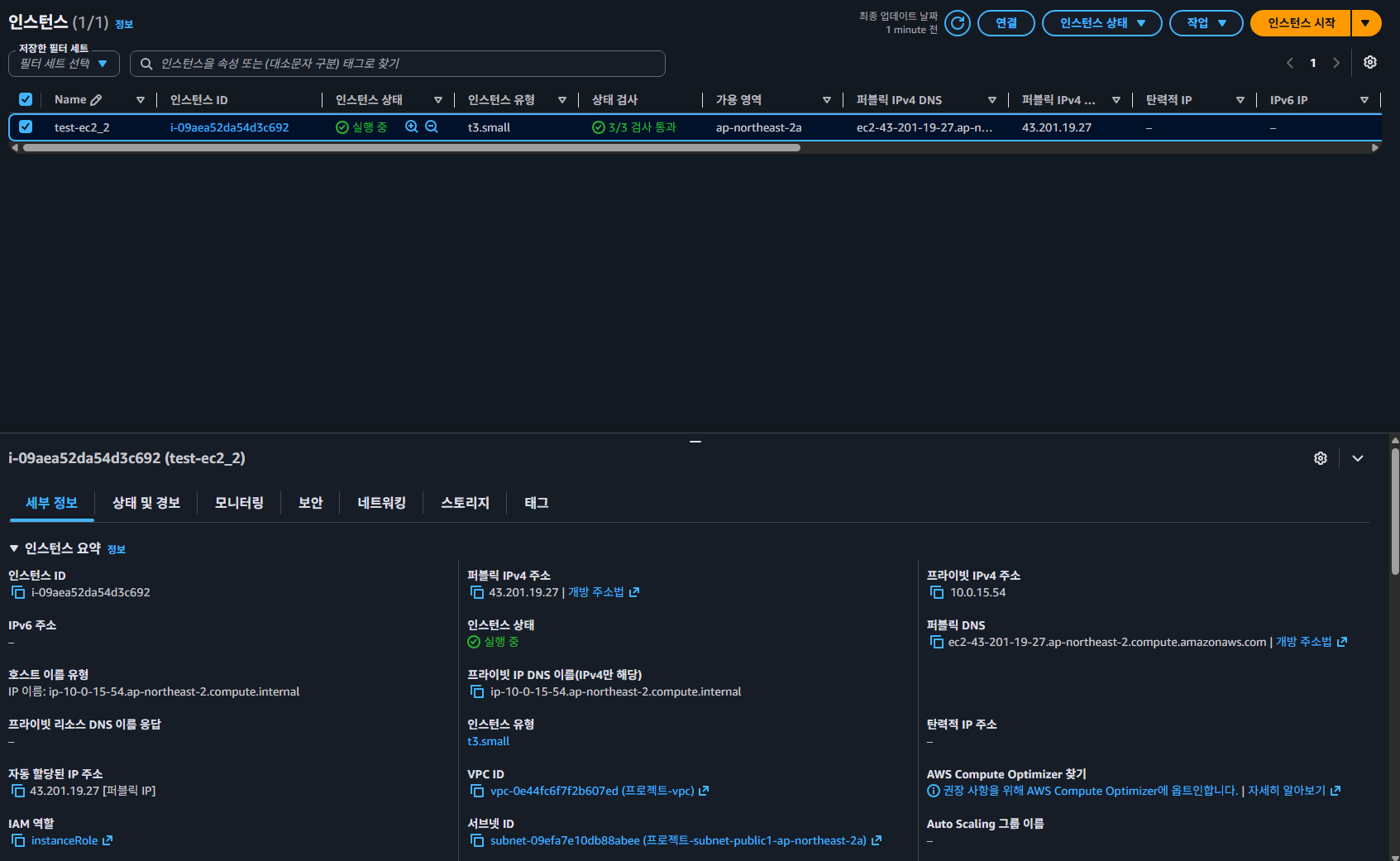Click 정보 link next to 인스턴스 title
Image resolution: width=1400 pixels, height=861 pixels.
click(x=124, y=24)
